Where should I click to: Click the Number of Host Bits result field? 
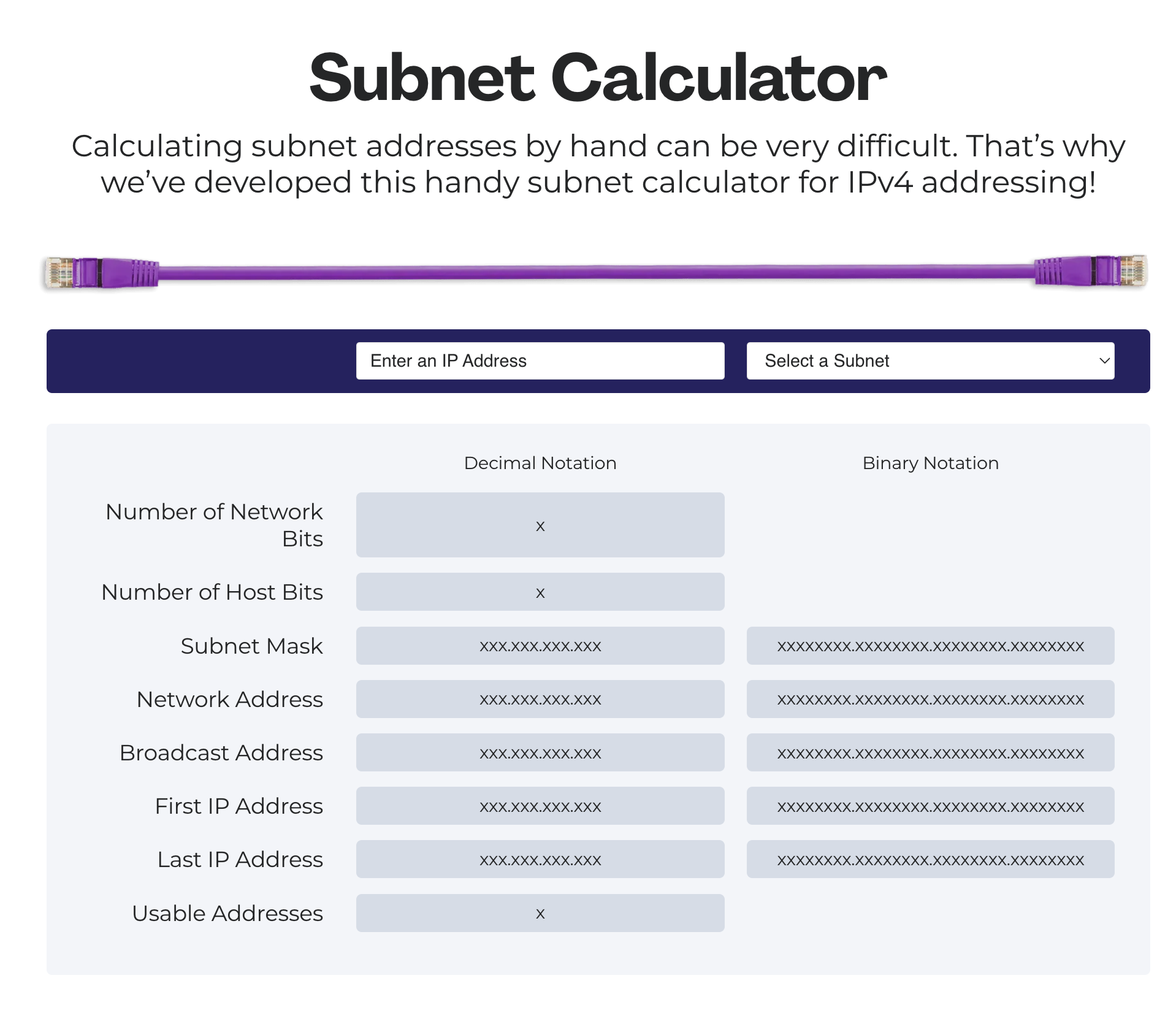click(540, 592)
